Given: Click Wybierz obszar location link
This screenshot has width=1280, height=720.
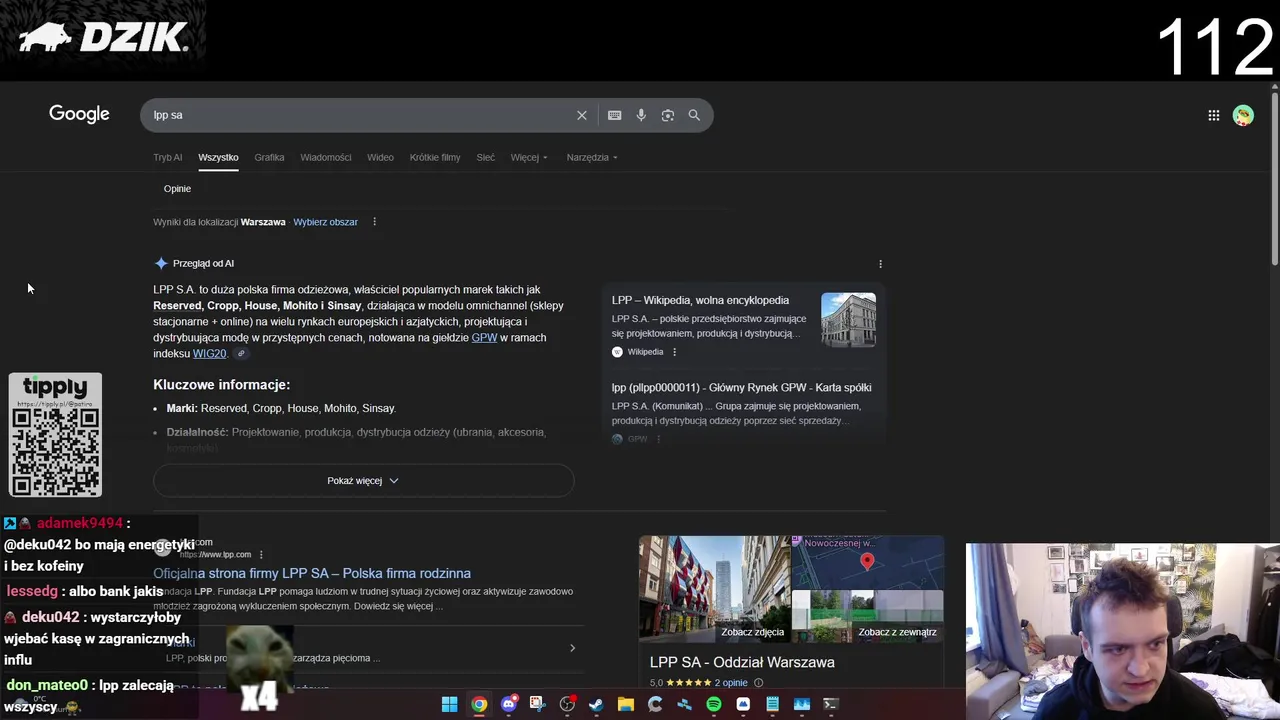Looking at the screenshot, I should [x=325, y=222].
